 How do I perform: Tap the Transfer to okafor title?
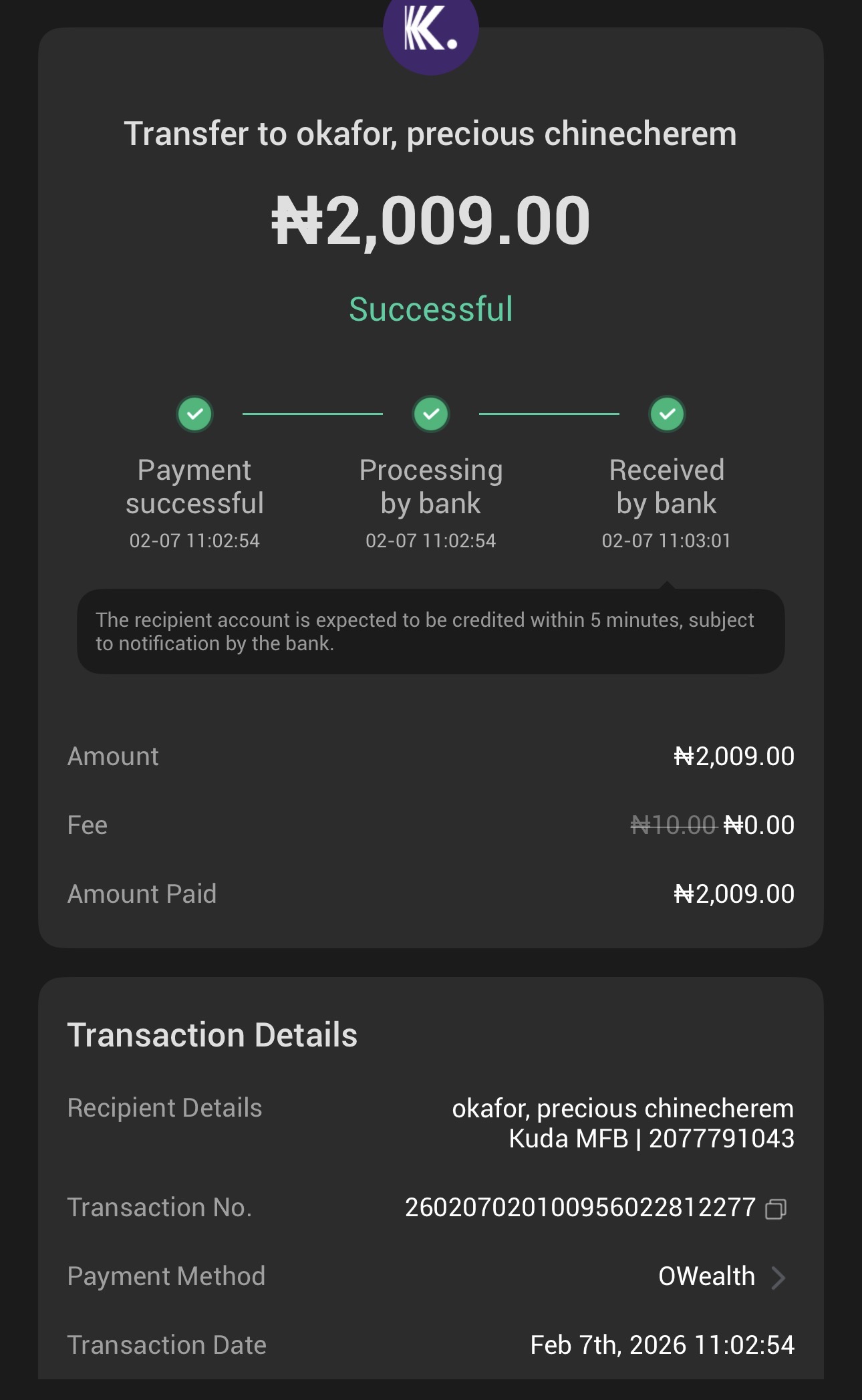tap(431, 134)
